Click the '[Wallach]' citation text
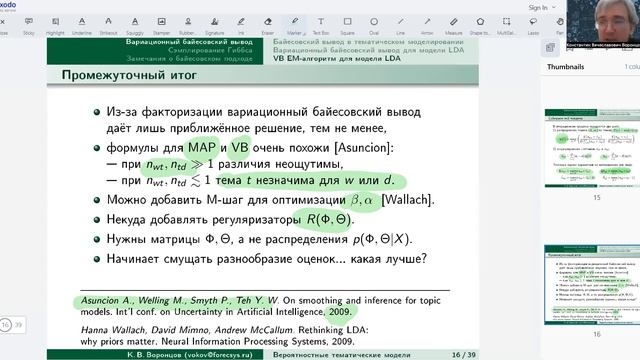640x360 pixels. [x=407, y=200]
